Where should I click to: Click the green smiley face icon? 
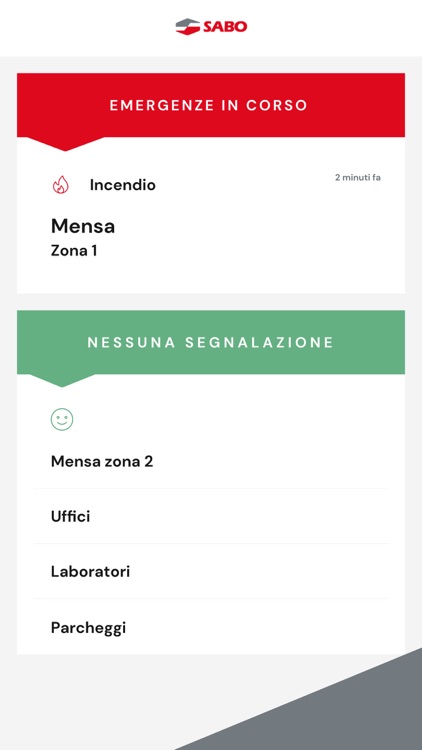pos(62,419)
